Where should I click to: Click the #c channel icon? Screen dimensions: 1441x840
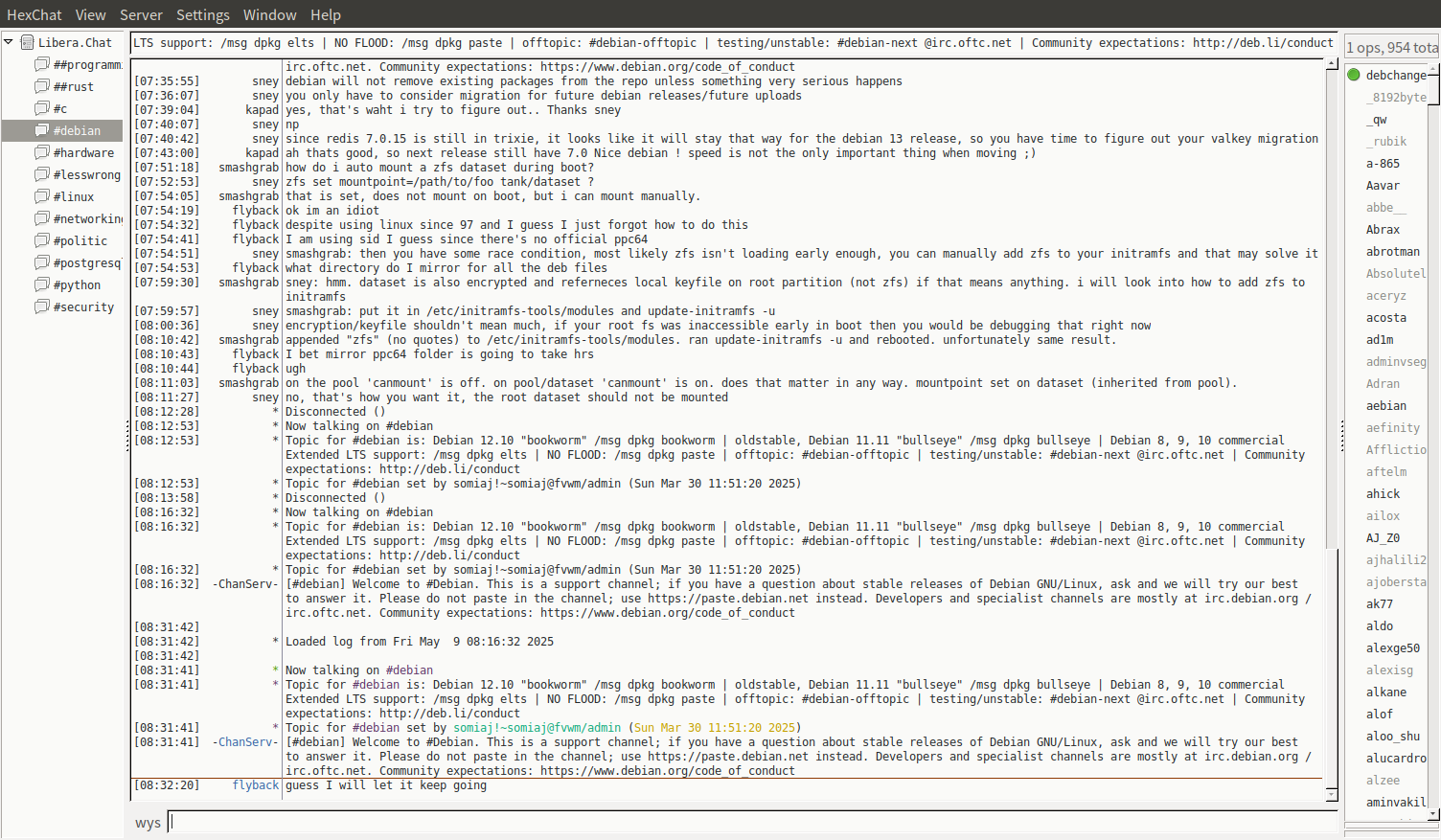click(x=42, y=108)
